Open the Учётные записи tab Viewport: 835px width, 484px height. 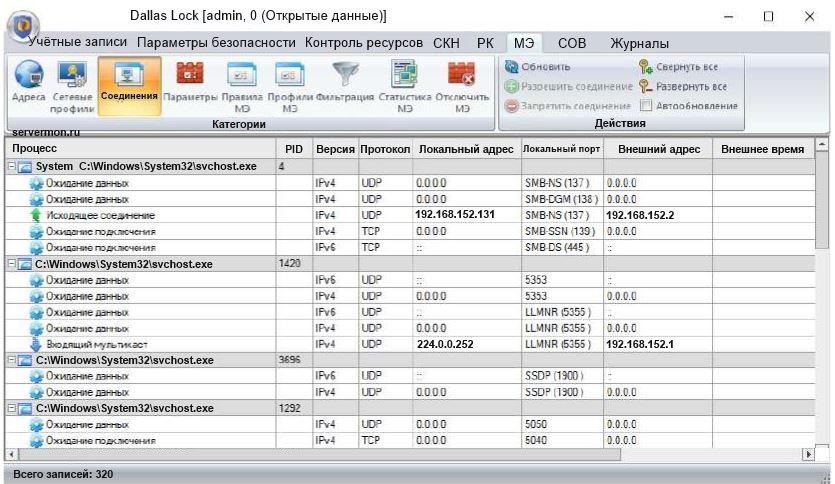[78, 42]
